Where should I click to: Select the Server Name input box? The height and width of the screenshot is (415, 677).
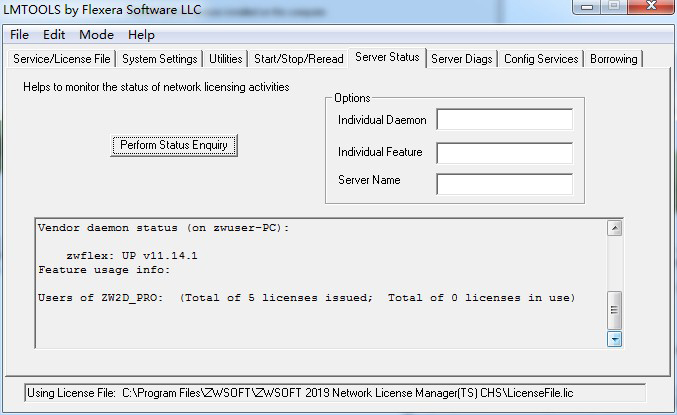tap(504, 184)
